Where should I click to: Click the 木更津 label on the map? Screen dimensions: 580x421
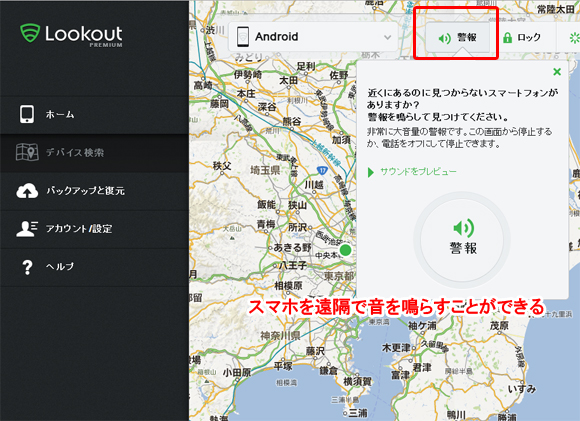click(x=397, y=348)
